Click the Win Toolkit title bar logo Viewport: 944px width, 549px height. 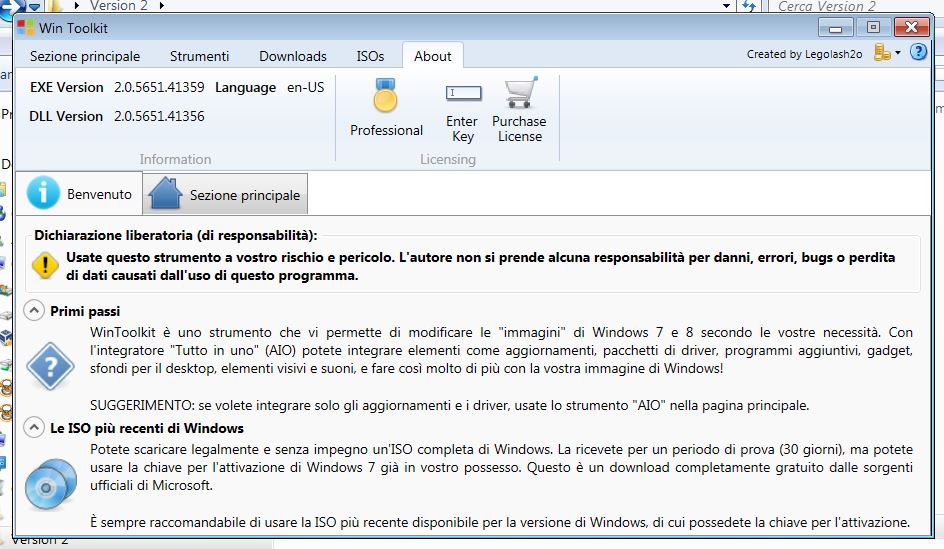(26, 27)
